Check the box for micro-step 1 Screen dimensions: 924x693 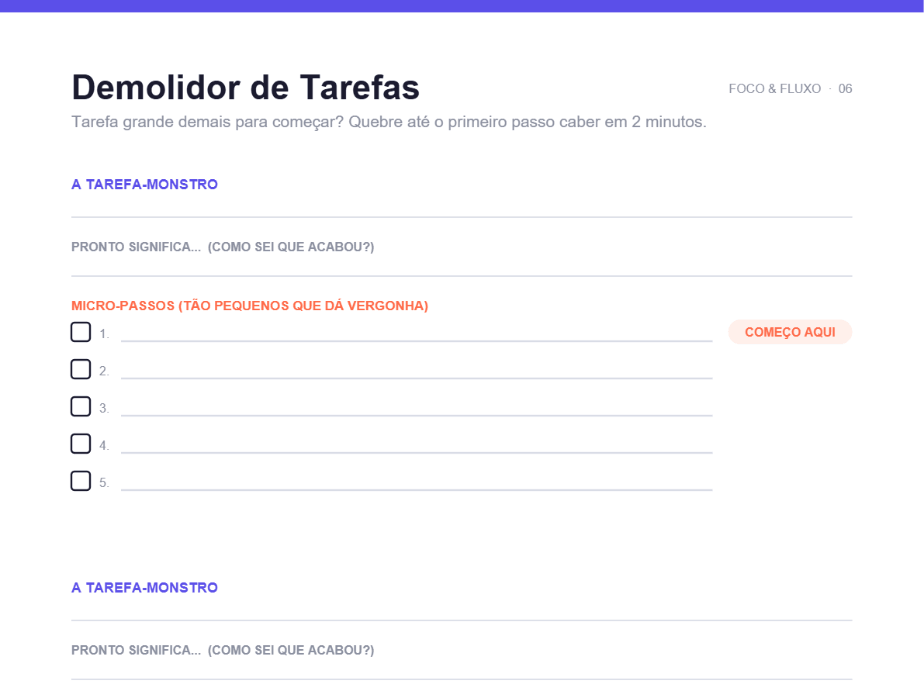coord(81,332)
